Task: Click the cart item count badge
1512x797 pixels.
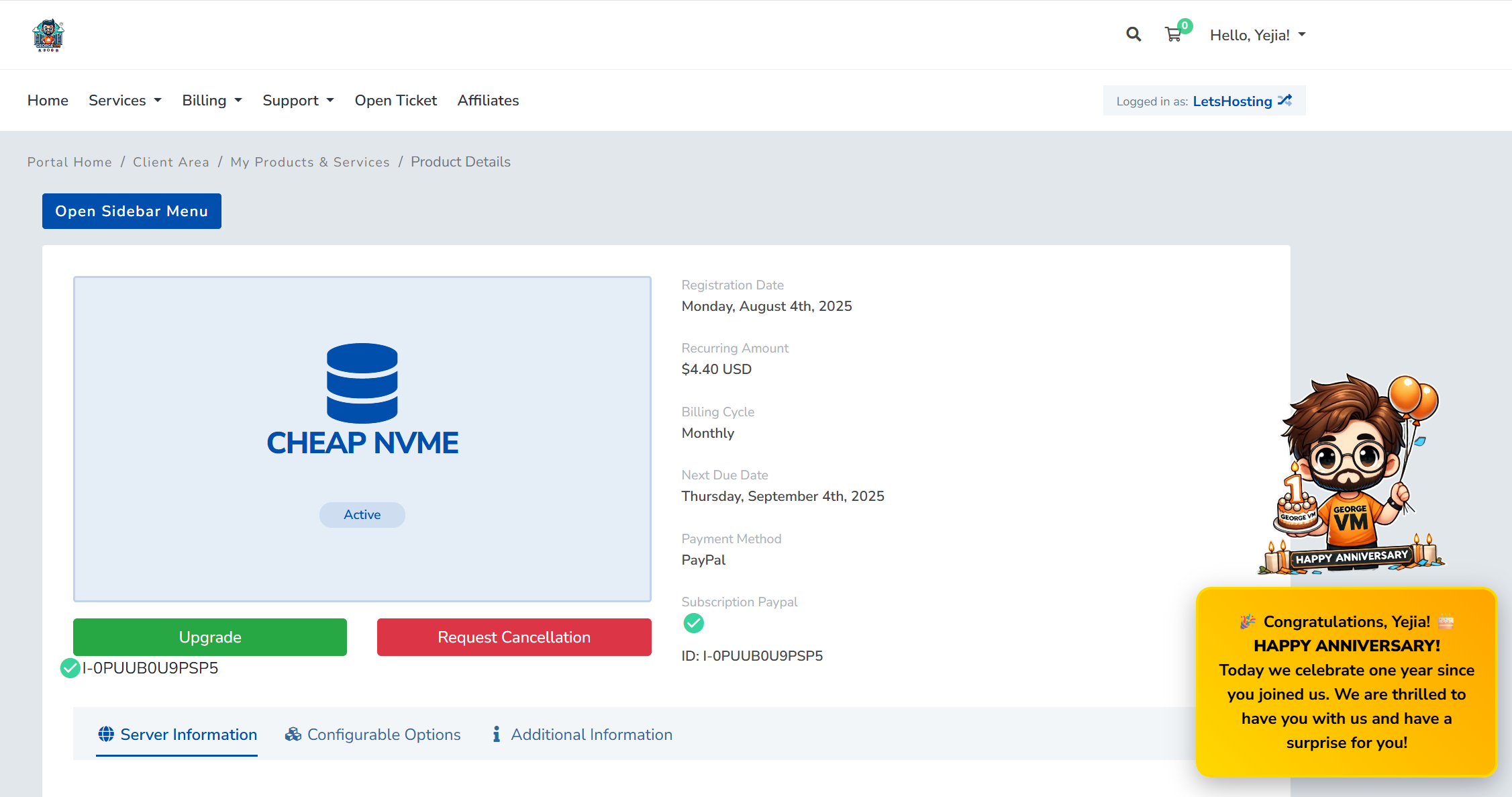Action: click(x=1185, y=26)
